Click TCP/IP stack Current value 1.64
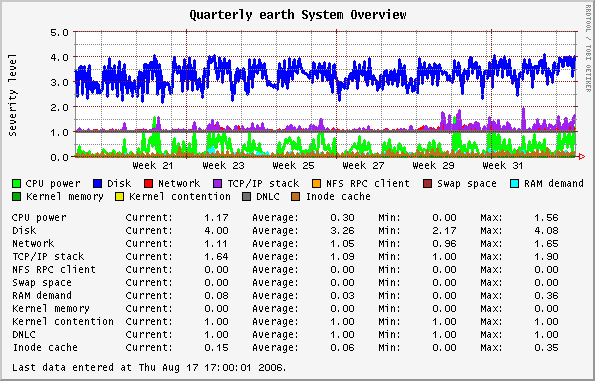The height and width of the screenshot is (381, 595). click(216, 257)
